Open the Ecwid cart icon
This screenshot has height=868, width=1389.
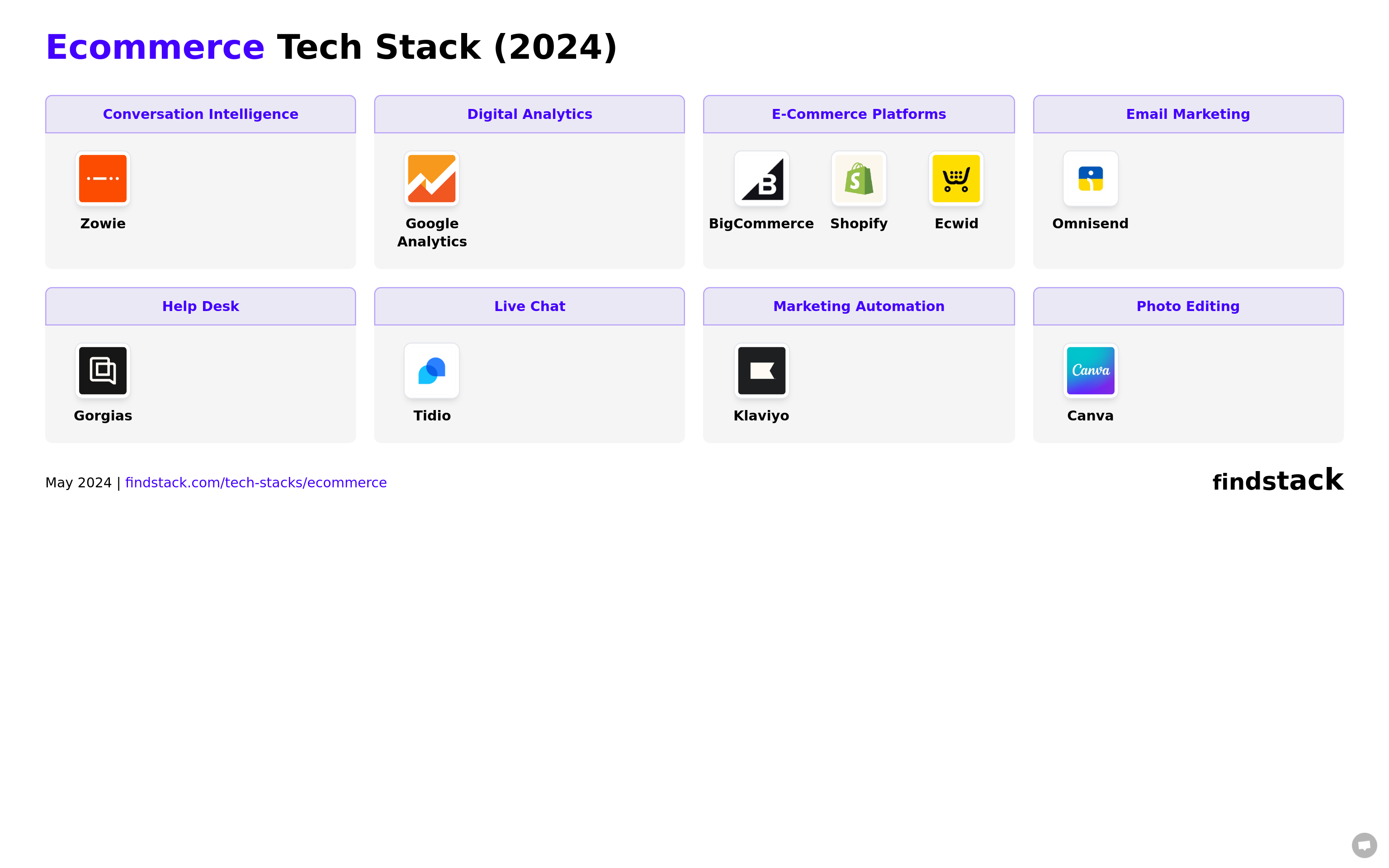coord(956,179)
